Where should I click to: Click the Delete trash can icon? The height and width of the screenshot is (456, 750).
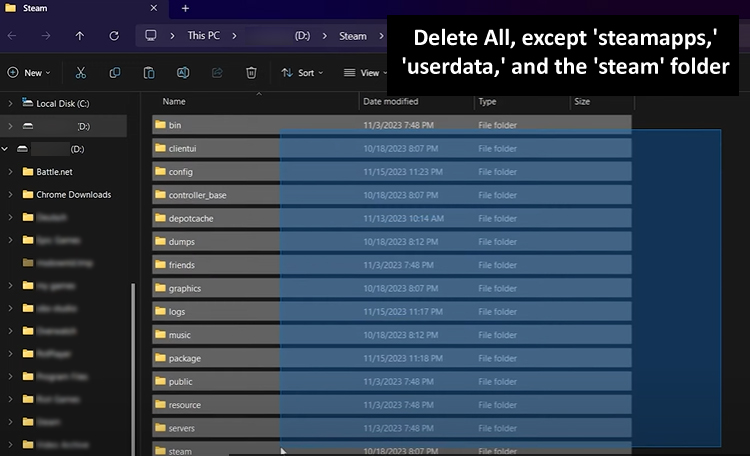click(x=251, y=73)
